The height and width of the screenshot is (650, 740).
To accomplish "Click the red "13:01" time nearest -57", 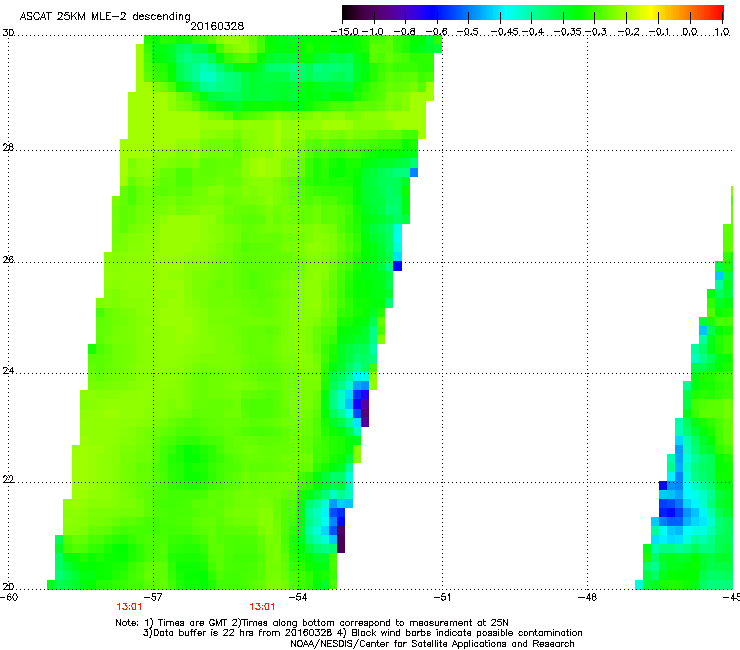I will [x=129, y=607].
